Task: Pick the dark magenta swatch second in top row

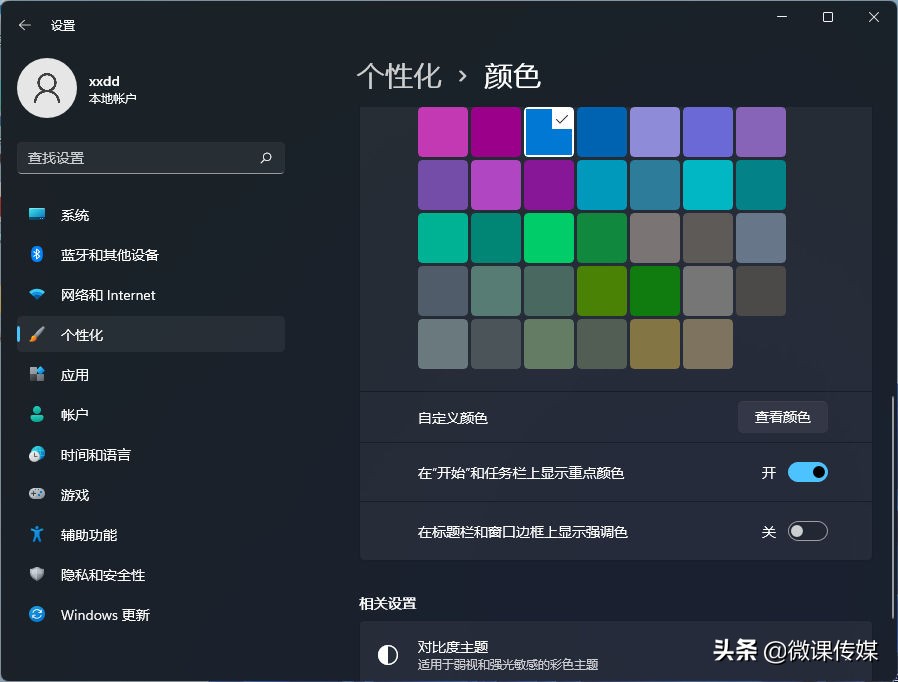Action: pos(496,132)
